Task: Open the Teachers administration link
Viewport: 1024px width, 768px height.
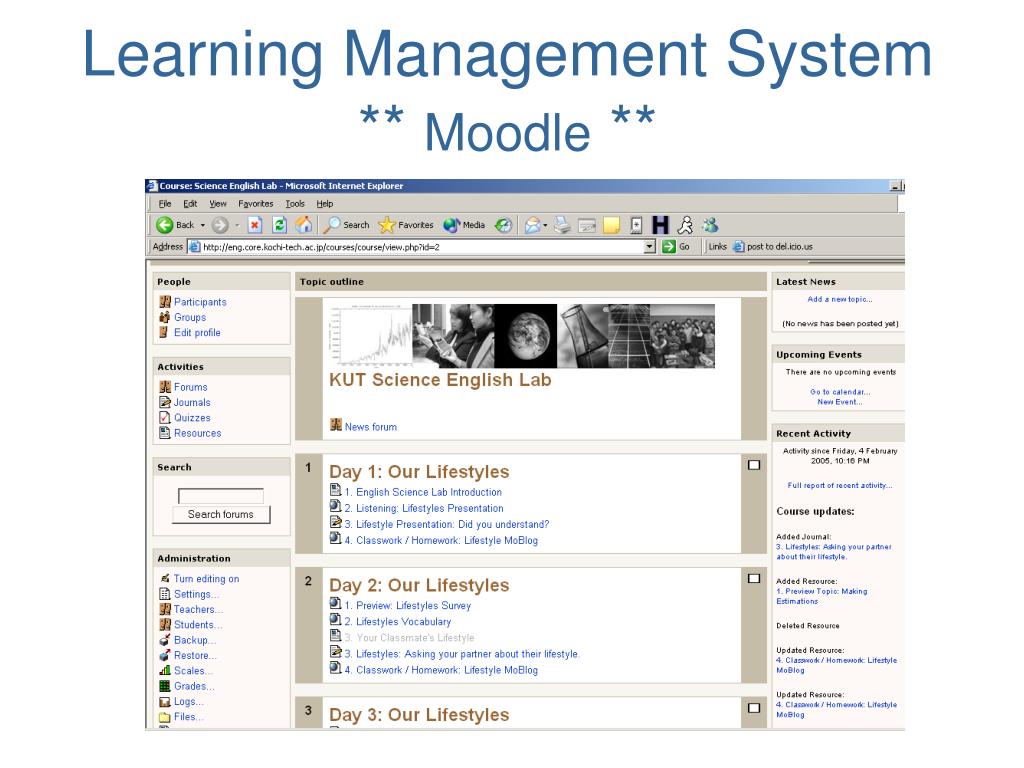Action: click(198, 609)
